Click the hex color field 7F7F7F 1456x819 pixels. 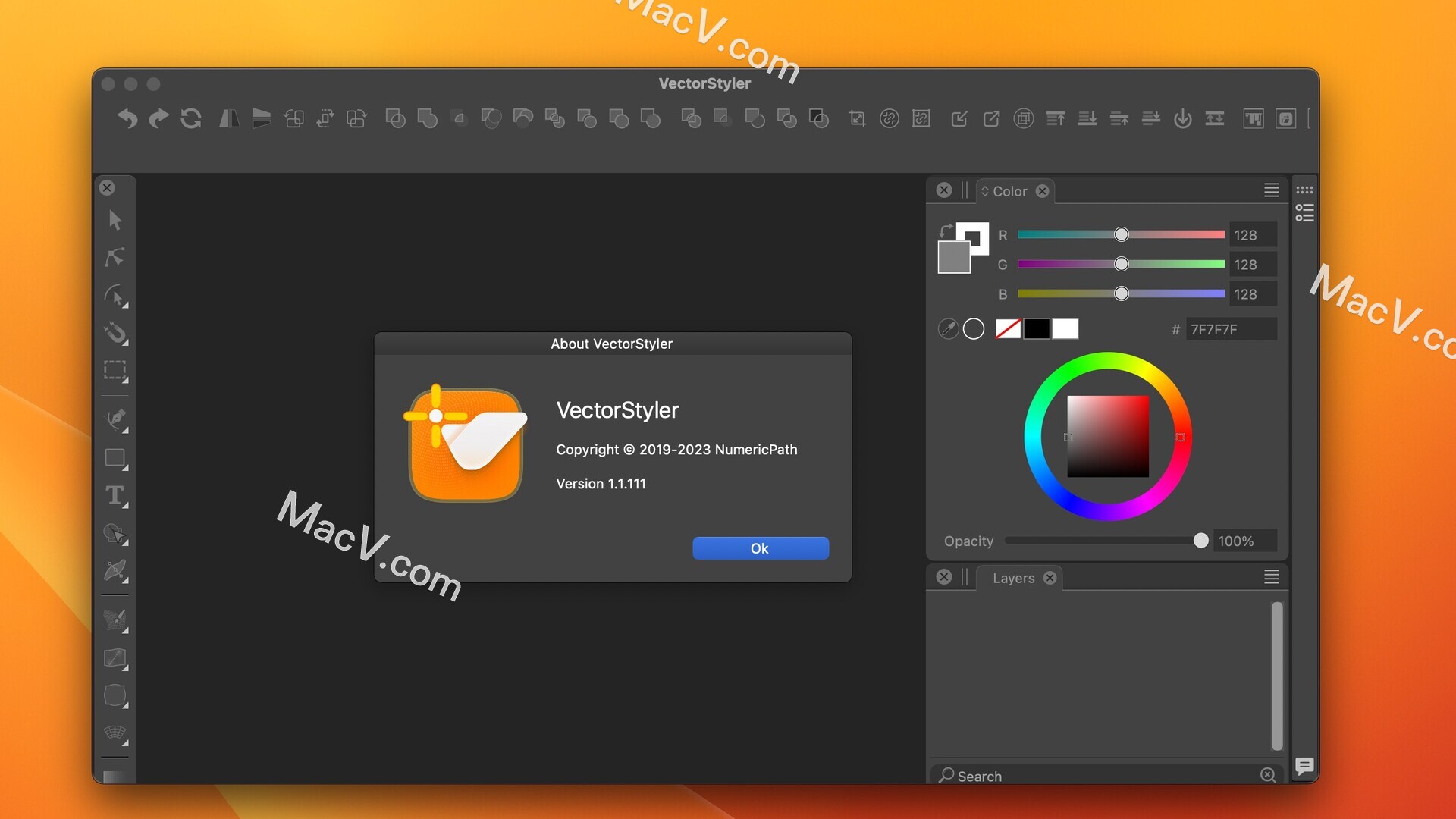1231,329
